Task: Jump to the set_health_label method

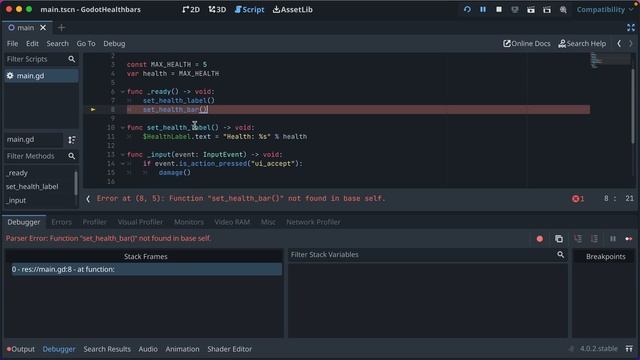Action: coord(32,187)
